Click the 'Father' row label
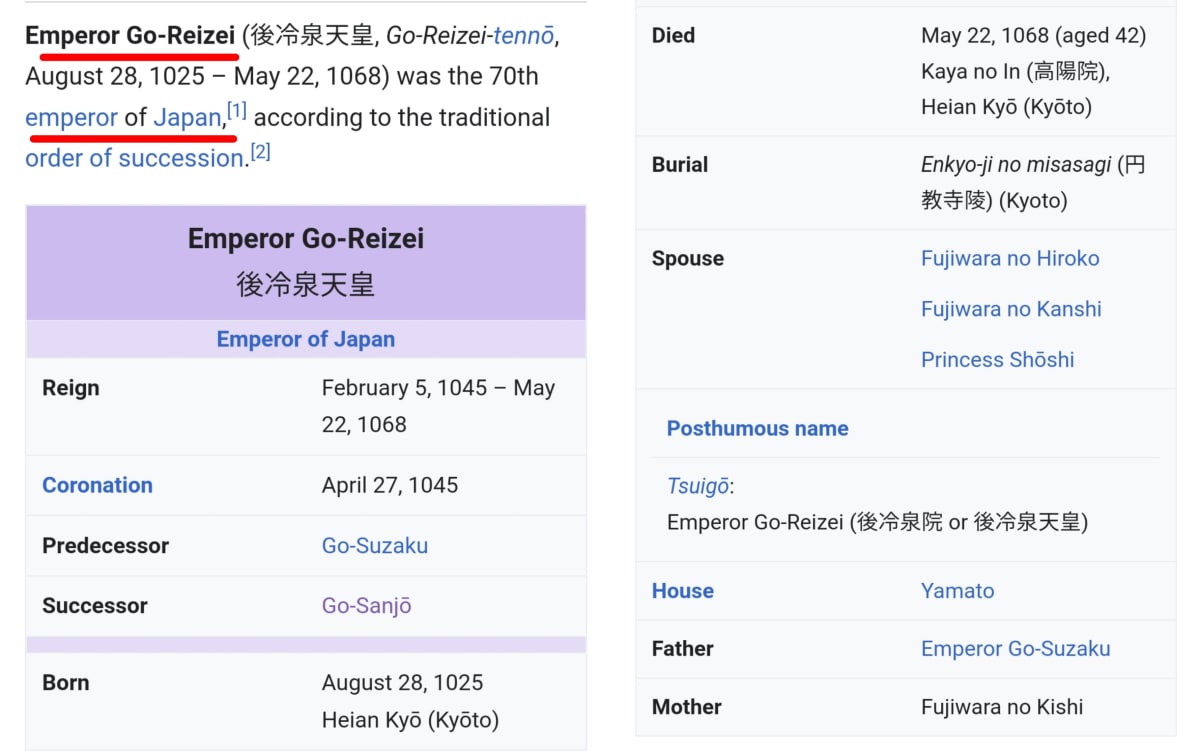The image size is (1200, 751). (x=683, y=648)
